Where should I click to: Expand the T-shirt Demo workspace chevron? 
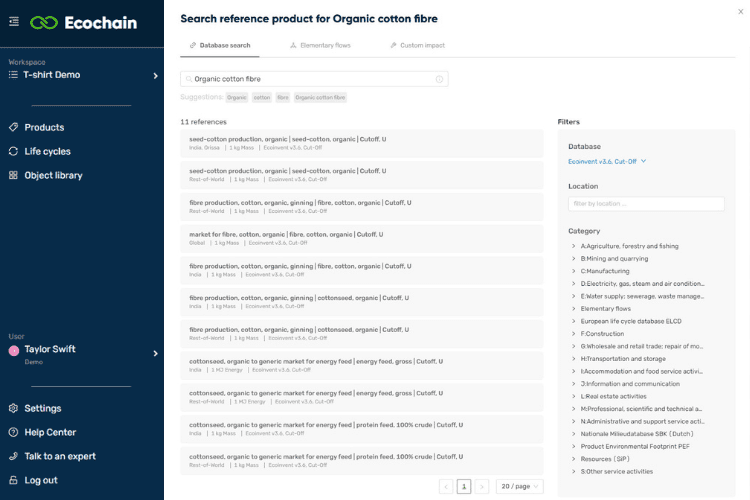pos(155,76)
